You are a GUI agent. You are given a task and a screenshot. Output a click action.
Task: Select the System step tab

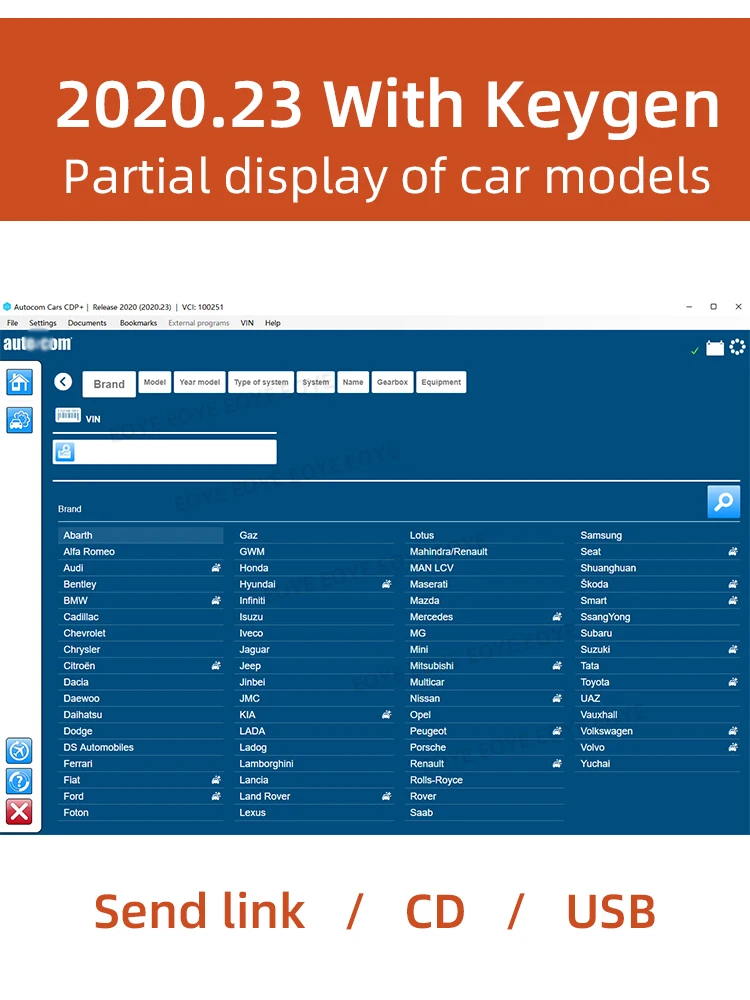tap(316, 382)
